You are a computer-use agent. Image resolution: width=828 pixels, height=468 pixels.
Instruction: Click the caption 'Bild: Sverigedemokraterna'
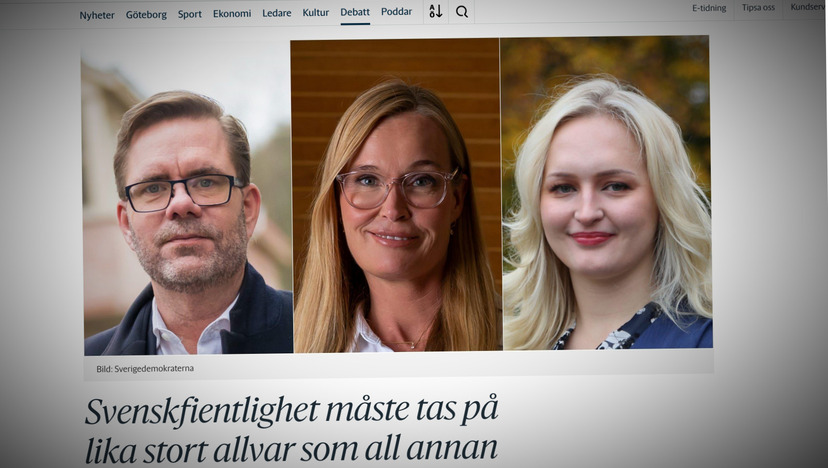click(x=145, y=369)
